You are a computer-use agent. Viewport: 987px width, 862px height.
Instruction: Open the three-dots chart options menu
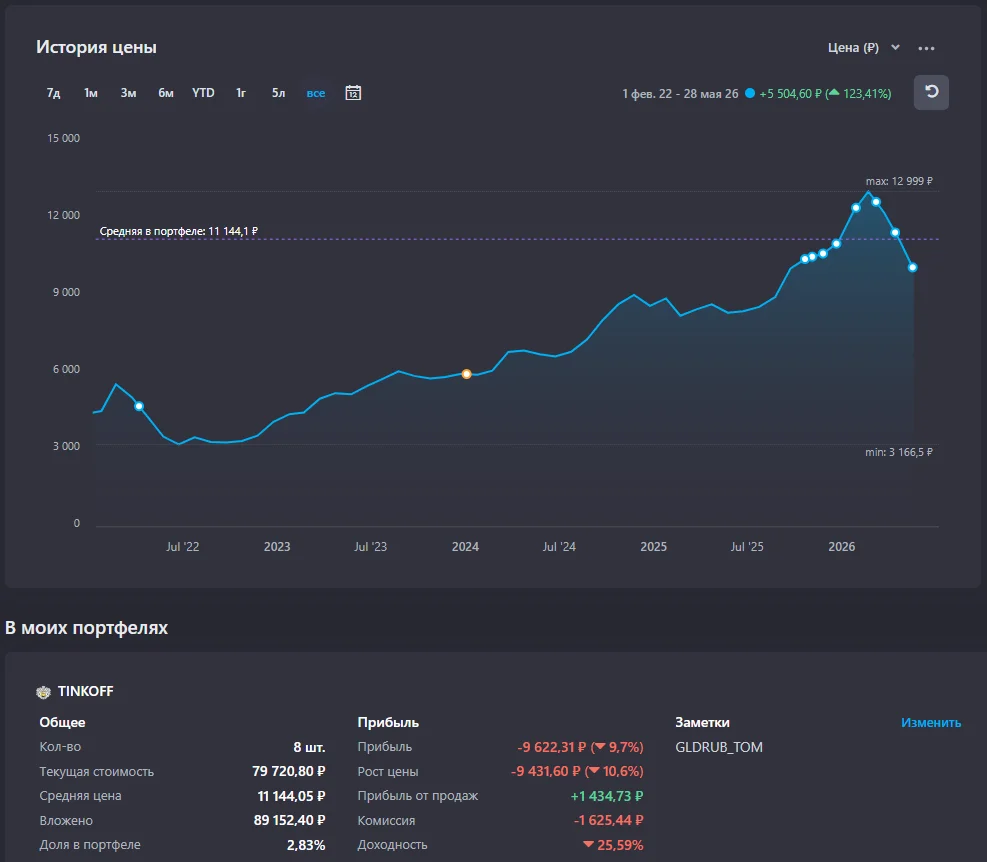(x=926, y=48)
